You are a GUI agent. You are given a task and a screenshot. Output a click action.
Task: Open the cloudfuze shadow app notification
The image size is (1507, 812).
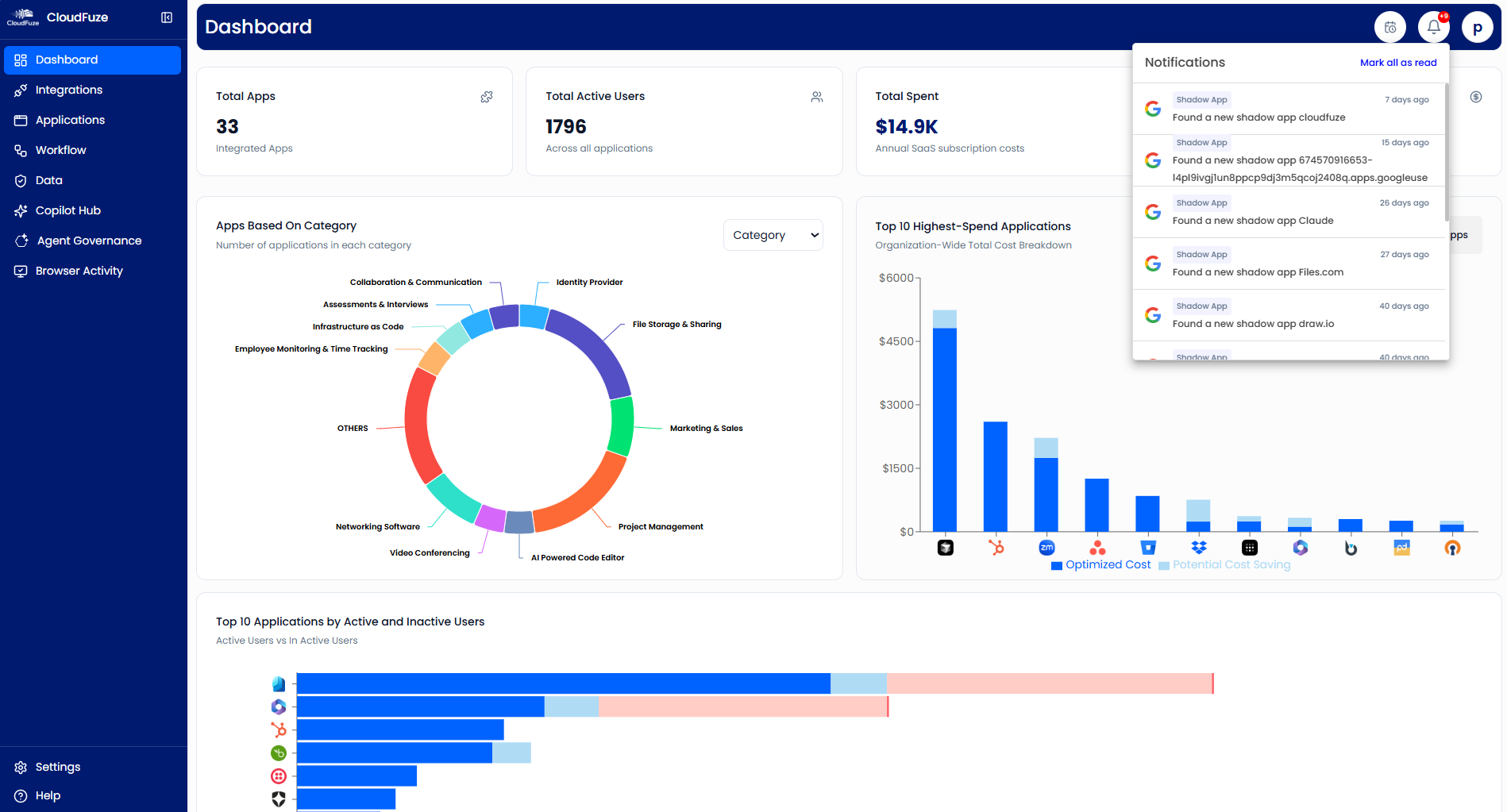pos(1288,109)
